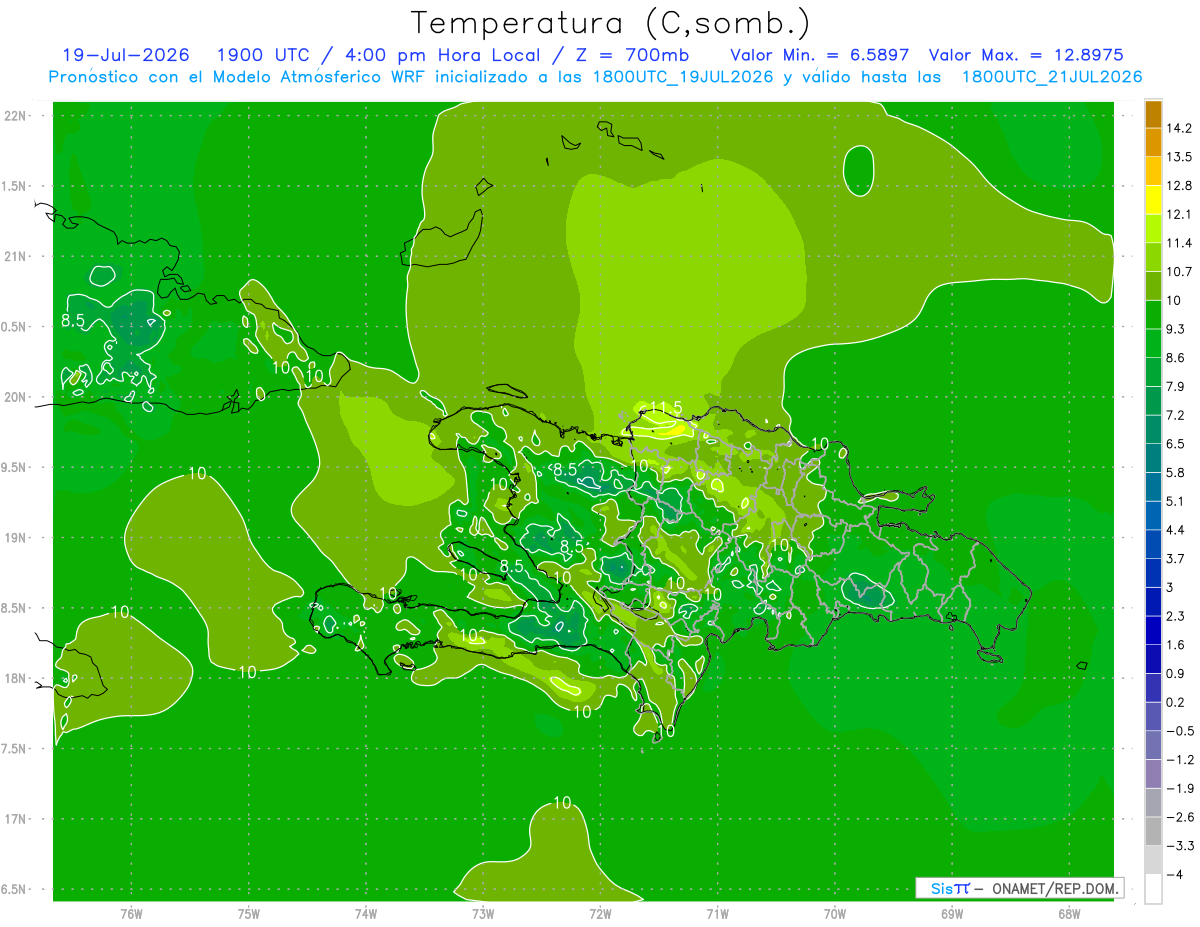The image size is (1200, 927).
Task: Click the "7.2" colorbar value
Action: (1176, 414)
